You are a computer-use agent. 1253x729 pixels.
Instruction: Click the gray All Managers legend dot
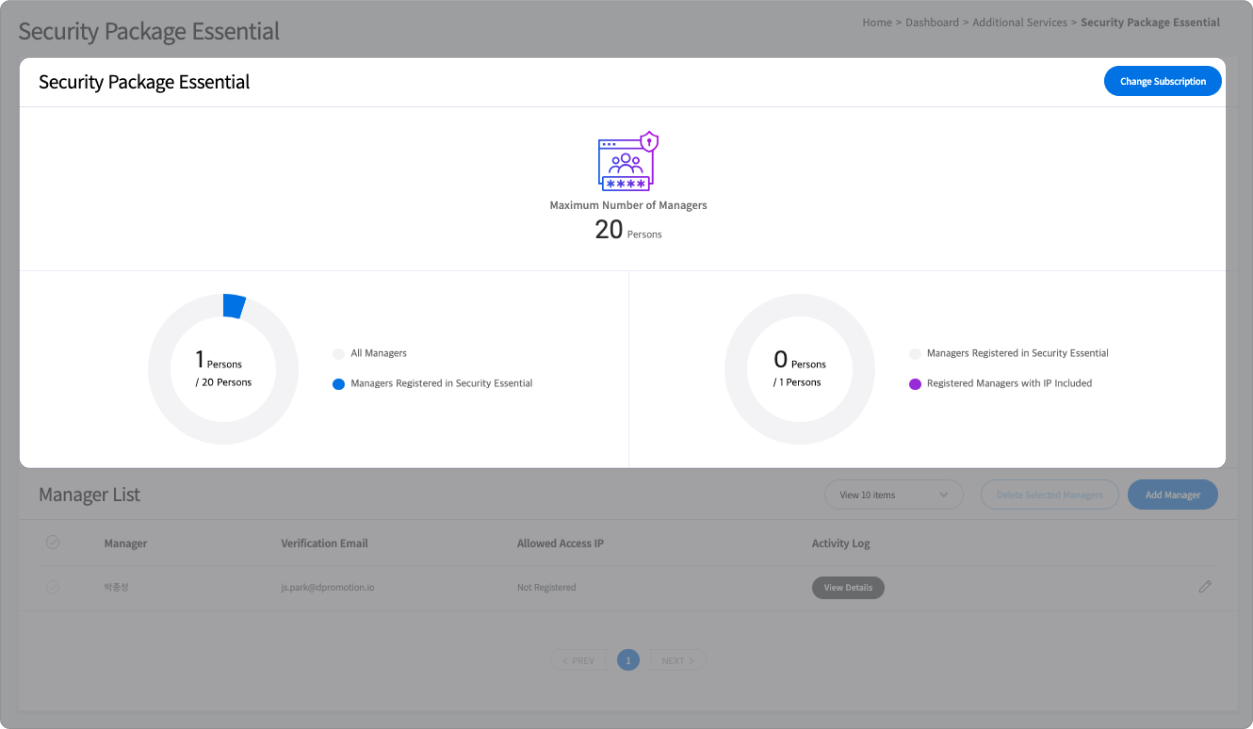339,354
